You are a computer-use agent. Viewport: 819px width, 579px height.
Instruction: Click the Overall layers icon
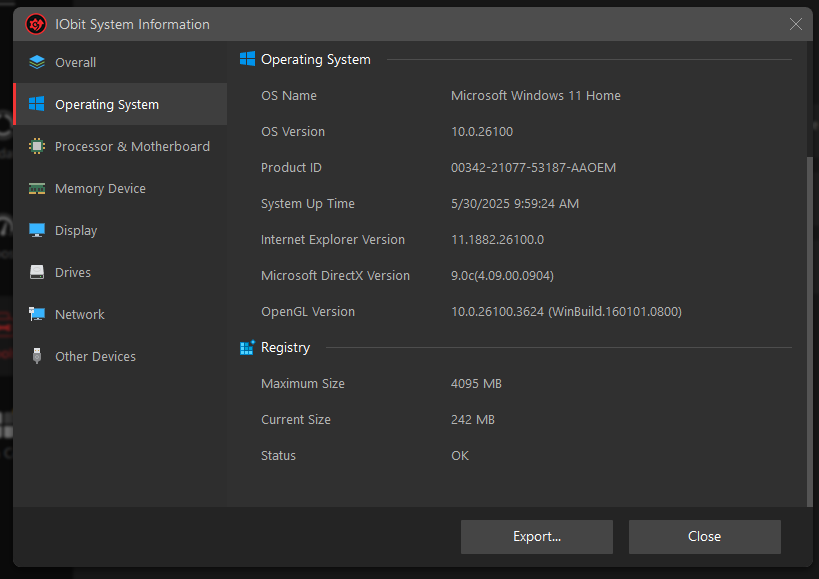coord(37,62)
